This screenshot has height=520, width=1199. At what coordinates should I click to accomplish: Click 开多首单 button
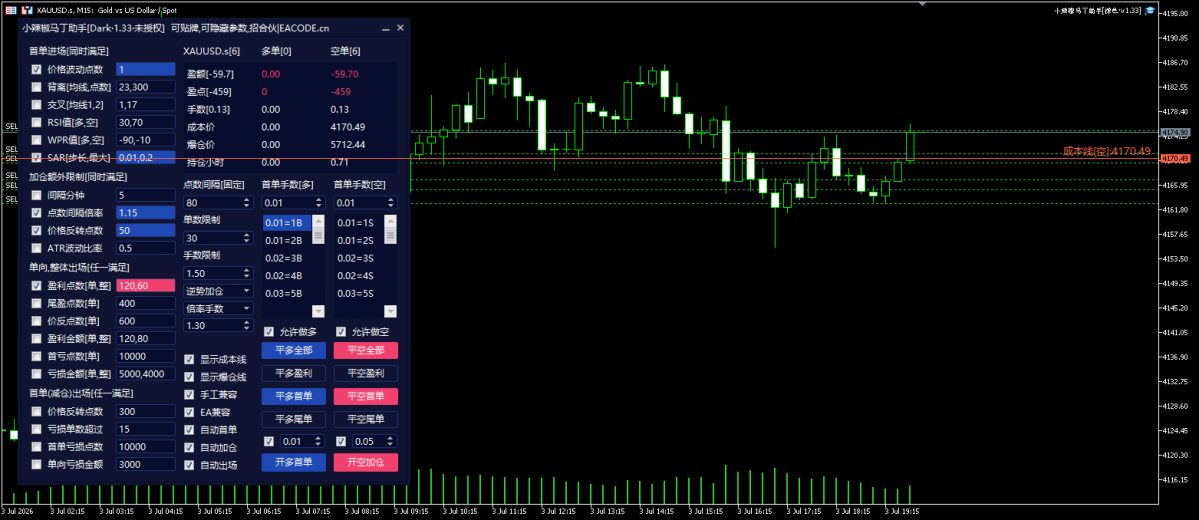pos(294,463)
